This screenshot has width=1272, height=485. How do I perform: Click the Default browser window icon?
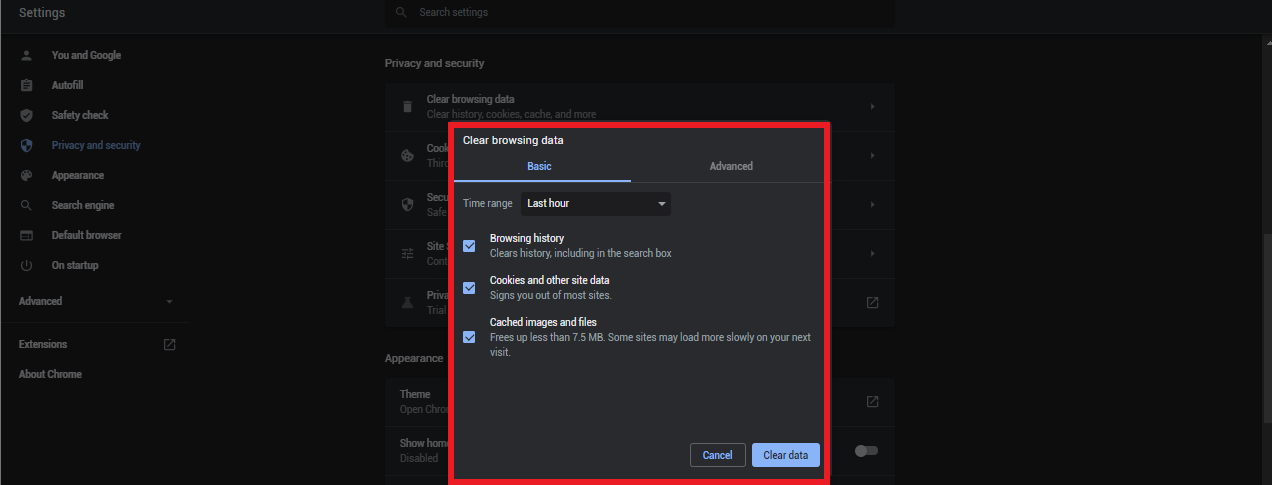[x=27, y=235]
